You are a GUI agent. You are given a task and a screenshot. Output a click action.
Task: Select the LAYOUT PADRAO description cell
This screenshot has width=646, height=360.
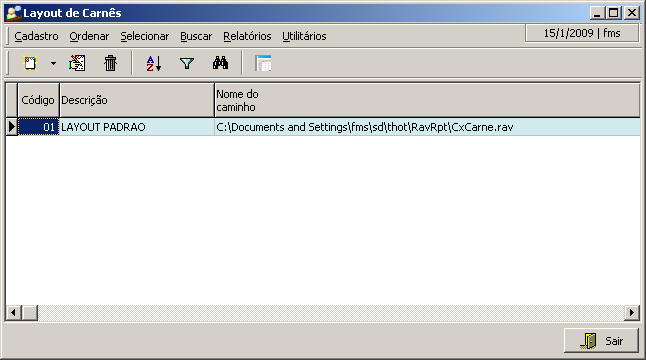(137, 127)
